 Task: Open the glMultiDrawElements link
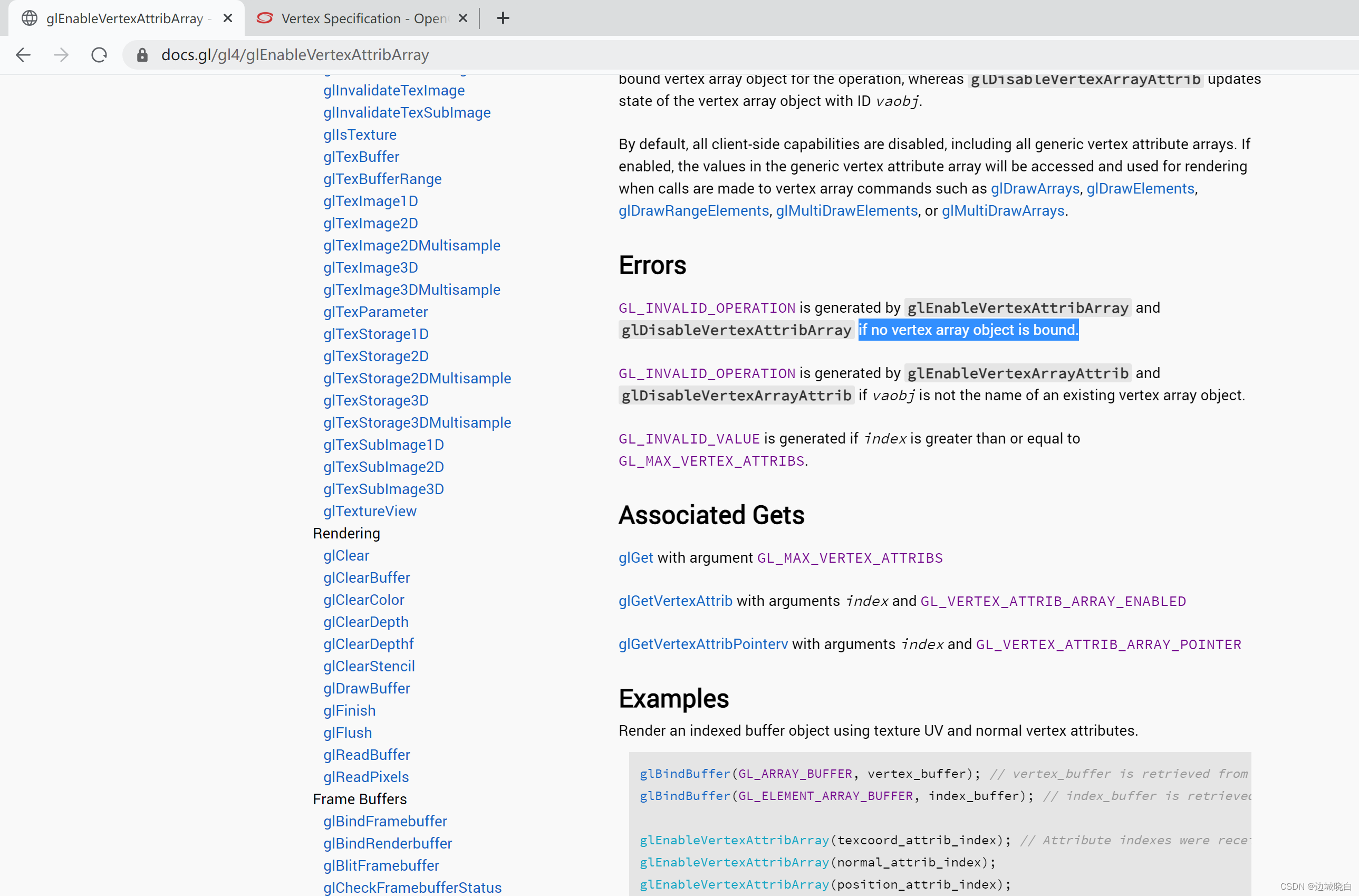tap(846, 211)
